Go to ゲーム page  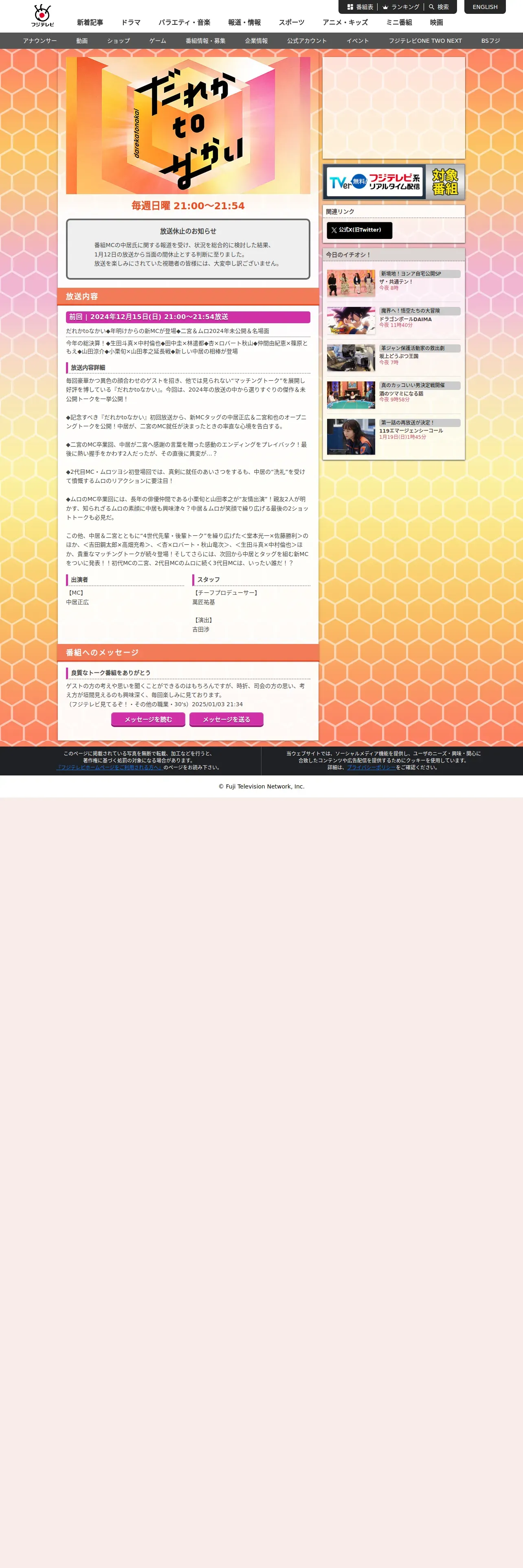pos(158,41)
